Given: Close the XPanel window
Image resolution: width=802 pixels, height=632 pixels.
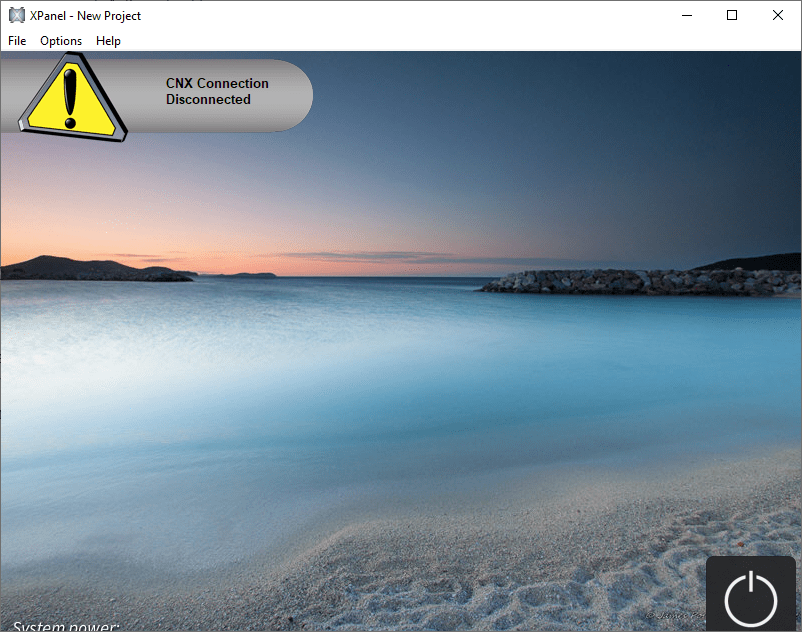Looking at the screenshot, I should 778,15.
